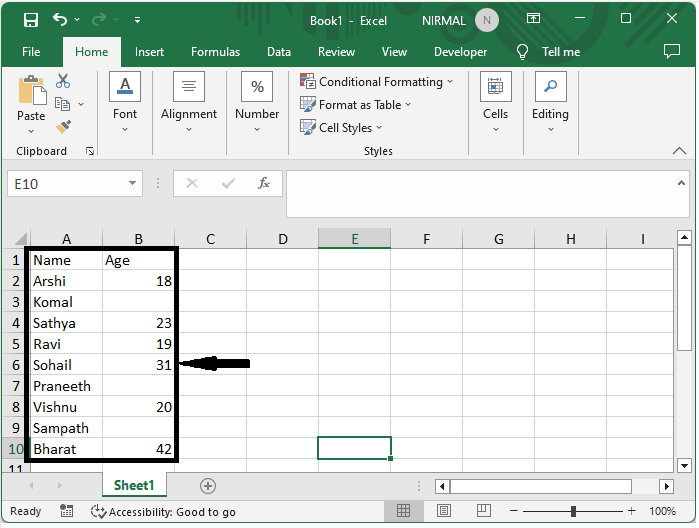The image size is (699, 528).
Task: Click the Undo arrow icon
Action: (x=60, y=20)
